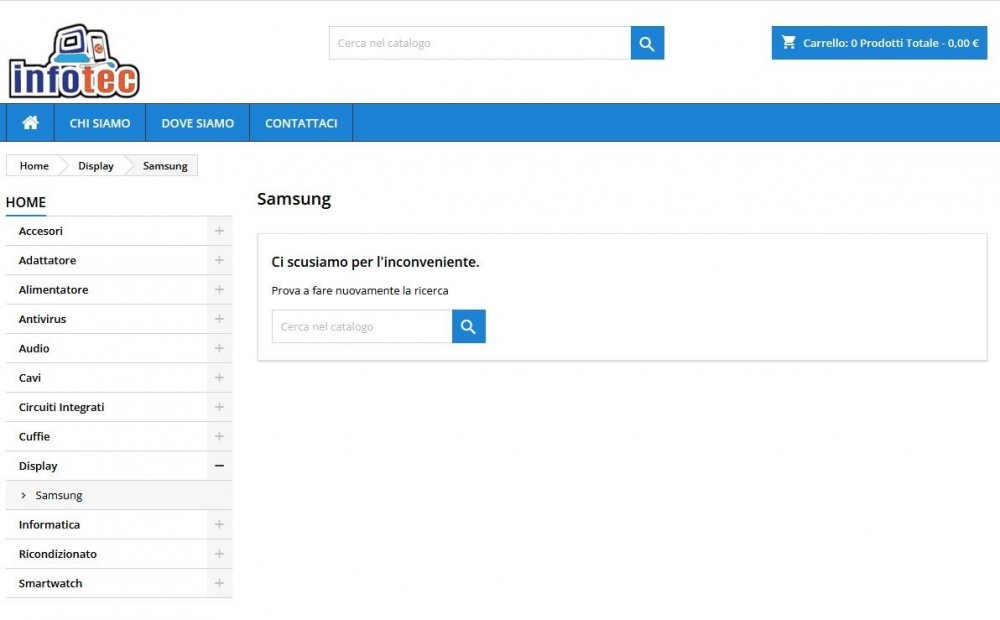Collapse the Display category

pos(218,466)
